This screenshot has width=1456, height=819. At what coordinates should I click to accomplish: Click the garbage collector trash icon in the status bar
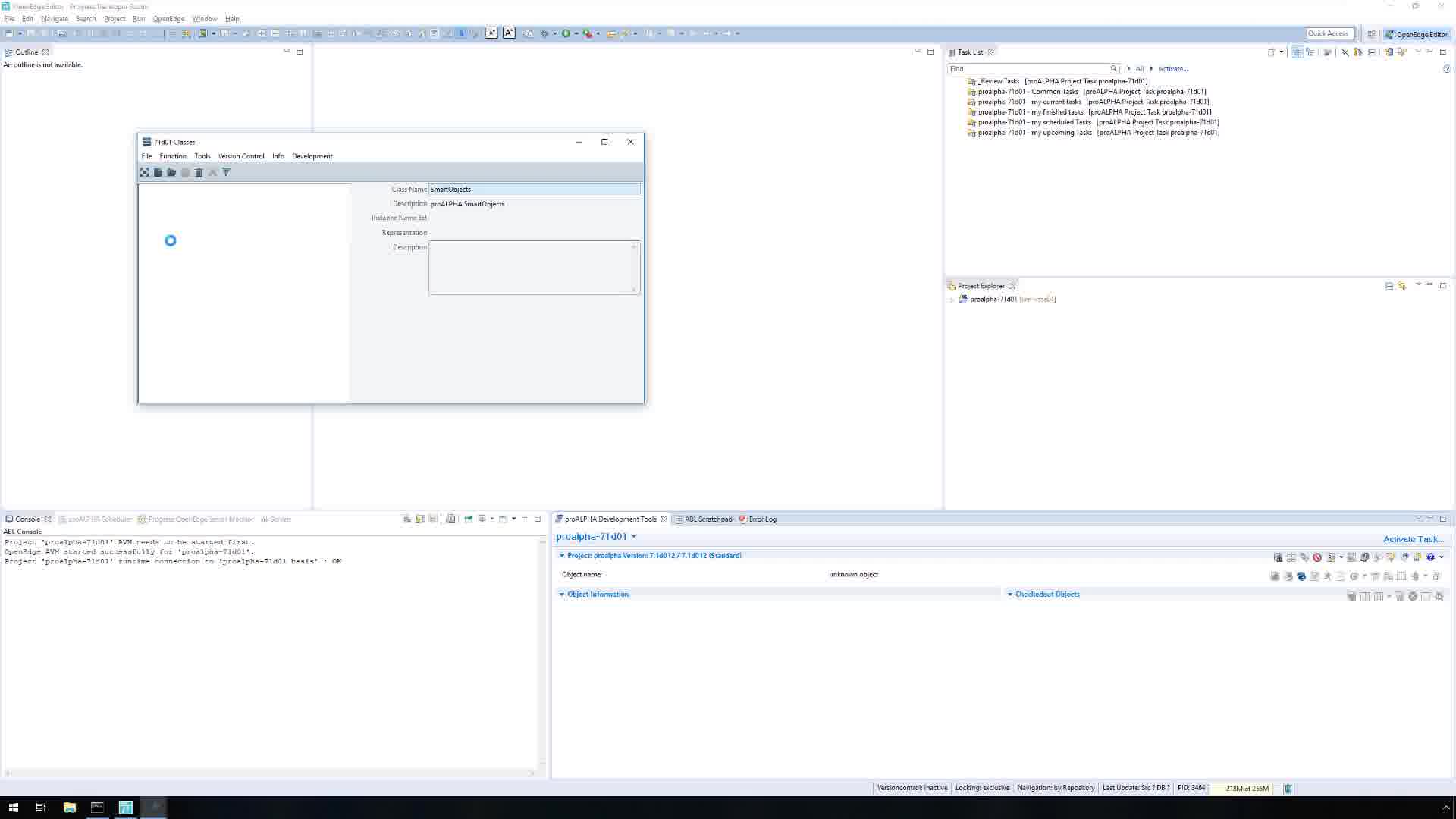coord(1288,789)
